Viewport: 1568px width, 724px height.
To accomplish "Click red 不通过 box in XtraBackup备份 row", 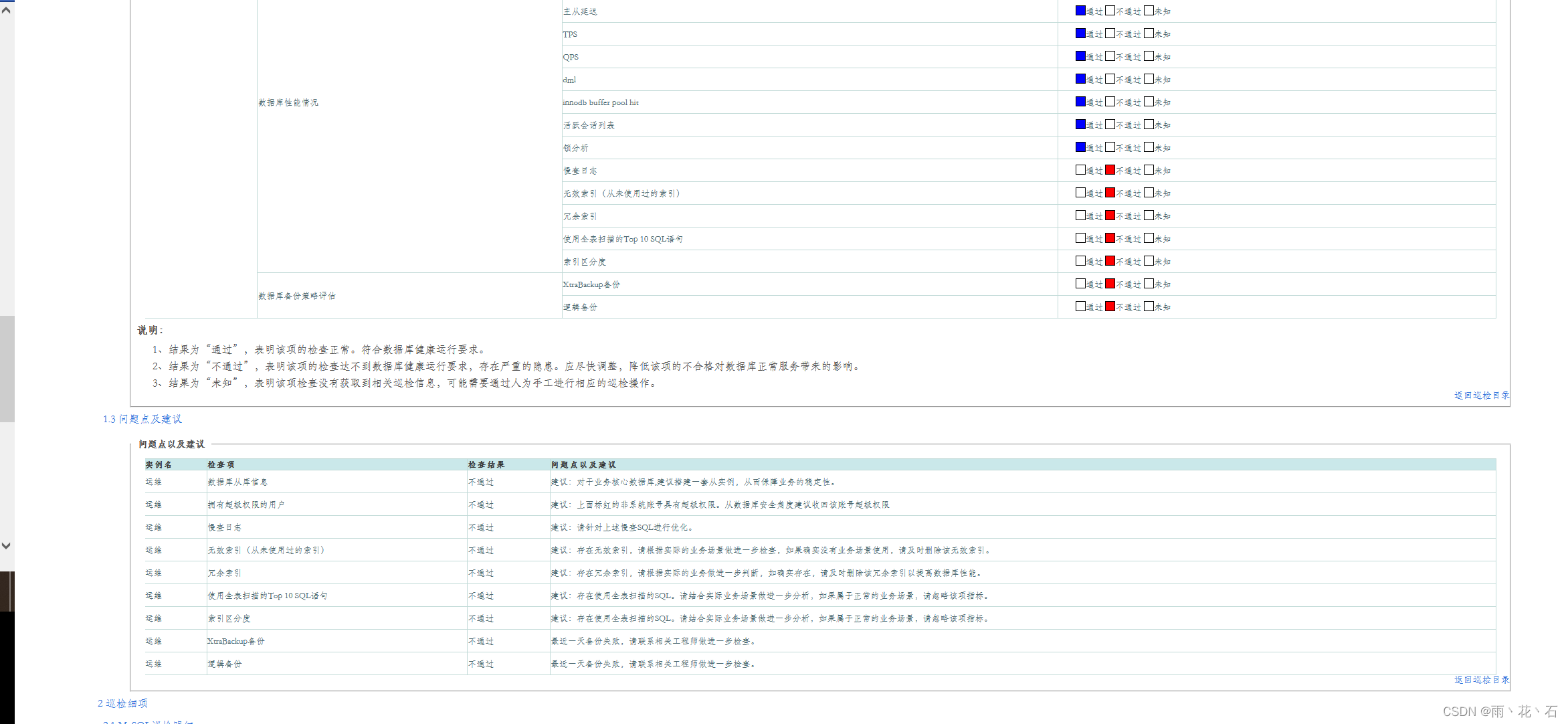I will (1110, 284).
